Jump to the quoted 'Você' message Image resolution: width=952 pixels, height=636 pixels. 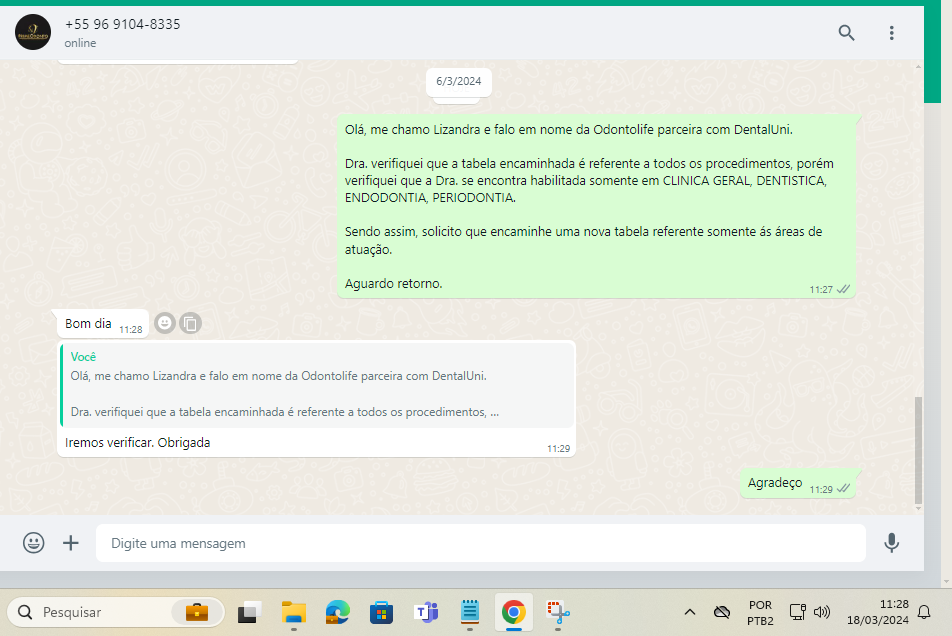316,385
